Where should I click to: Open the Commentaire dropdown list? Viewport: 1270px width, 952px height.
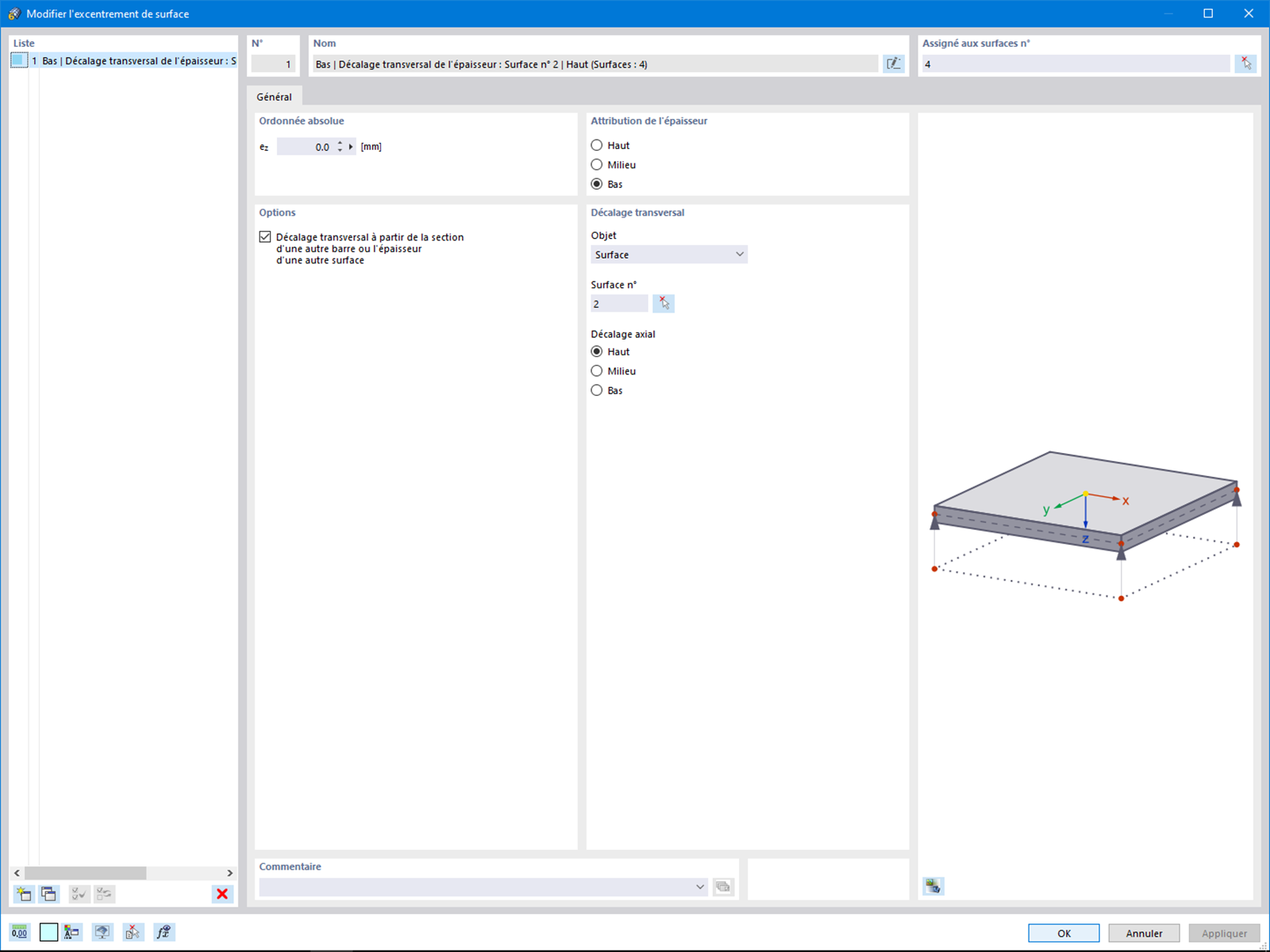(x=698, y=886)
